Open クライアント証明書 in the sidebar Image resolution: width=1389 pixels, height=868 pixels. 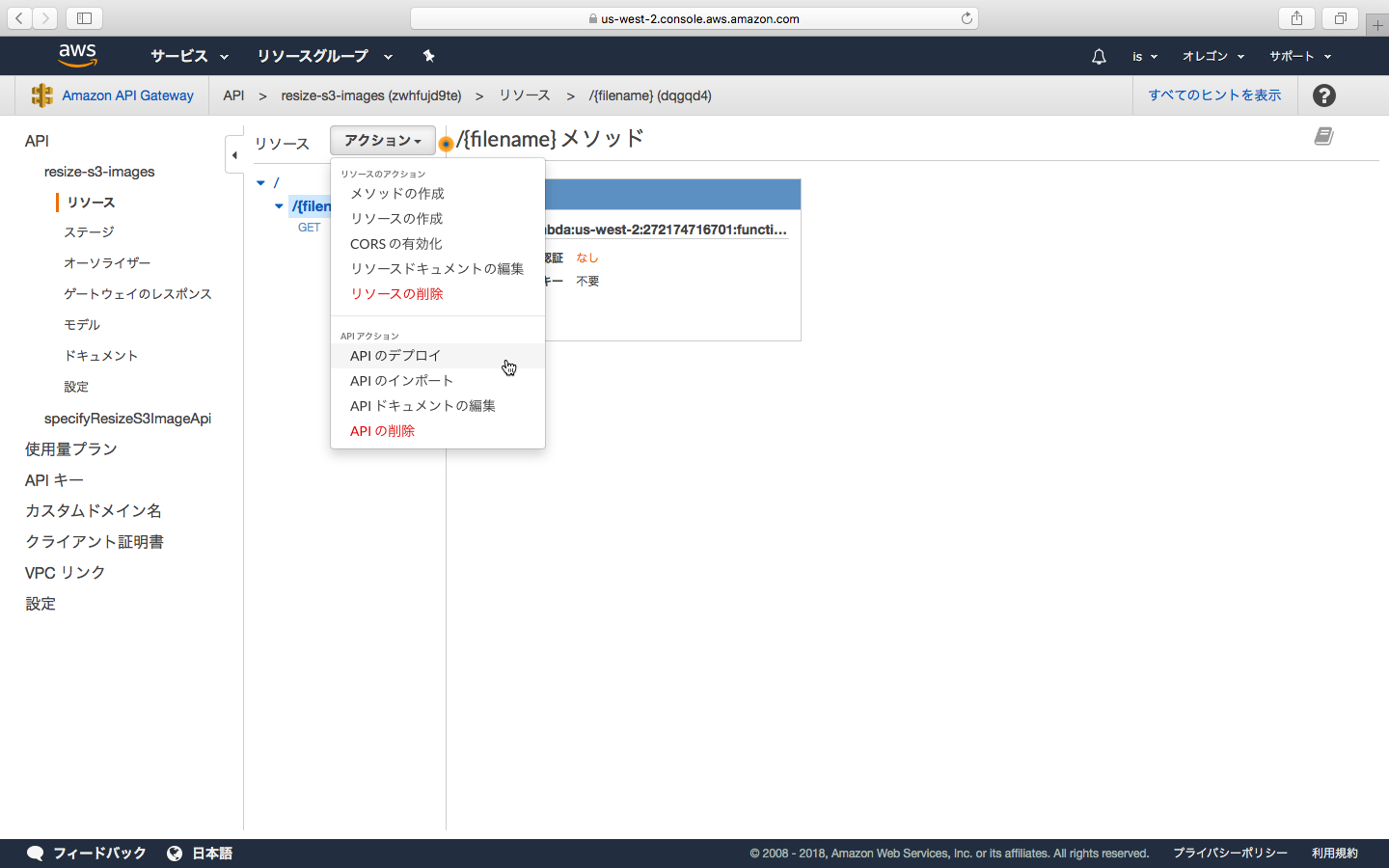coord(95,542)
